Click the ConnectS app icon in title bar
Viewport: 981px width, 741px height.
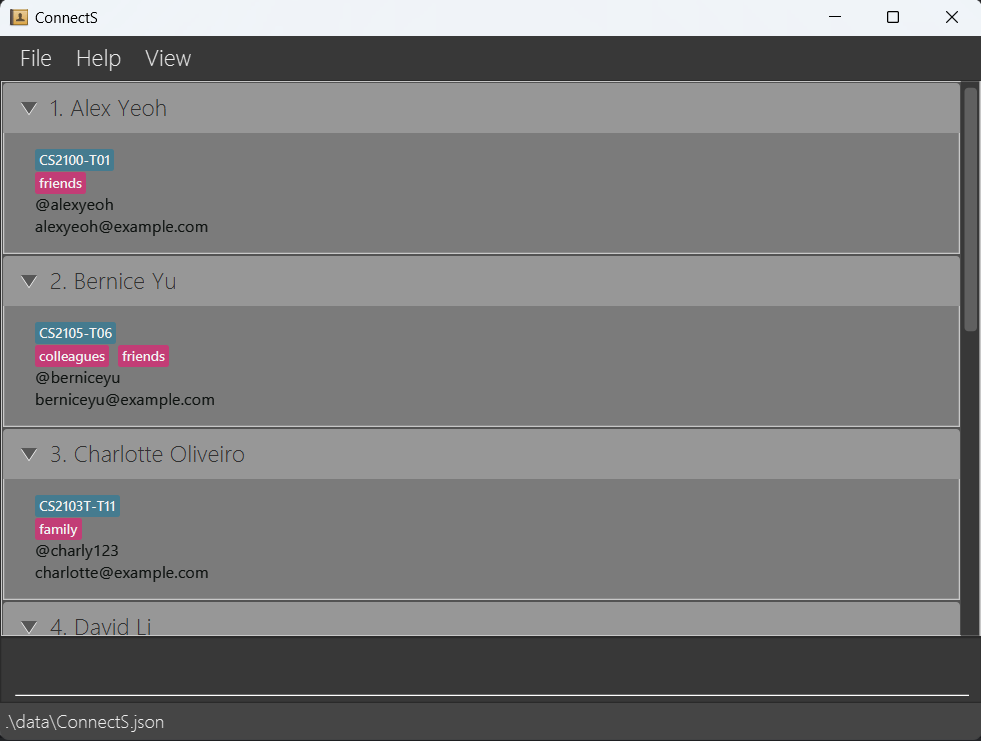click(18, 17)
